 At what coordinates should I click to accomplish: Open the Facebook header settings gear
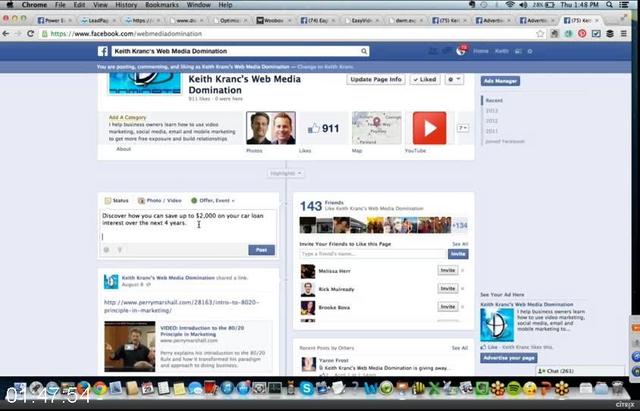[530, 51]
